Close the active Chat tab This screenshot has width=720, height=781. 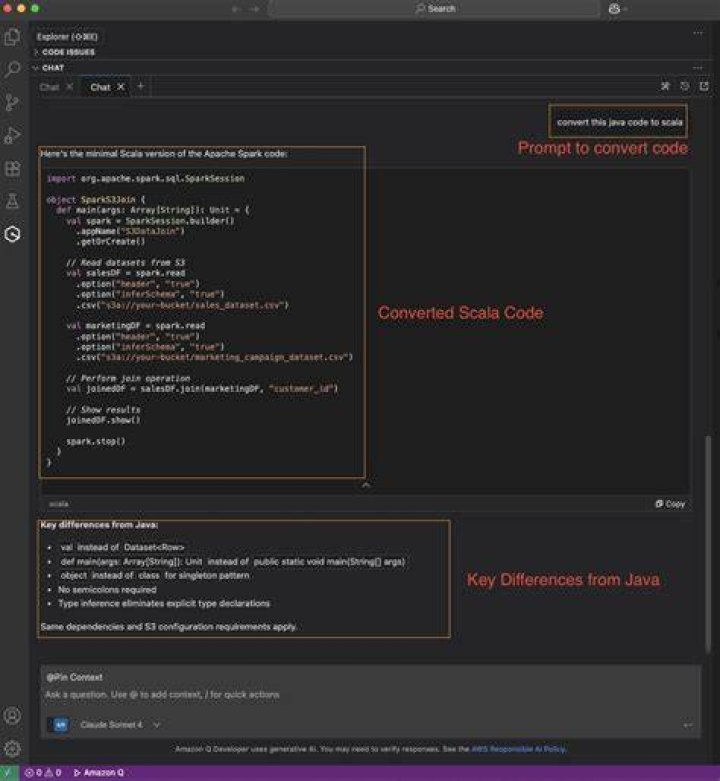click(x=120, y=87)
